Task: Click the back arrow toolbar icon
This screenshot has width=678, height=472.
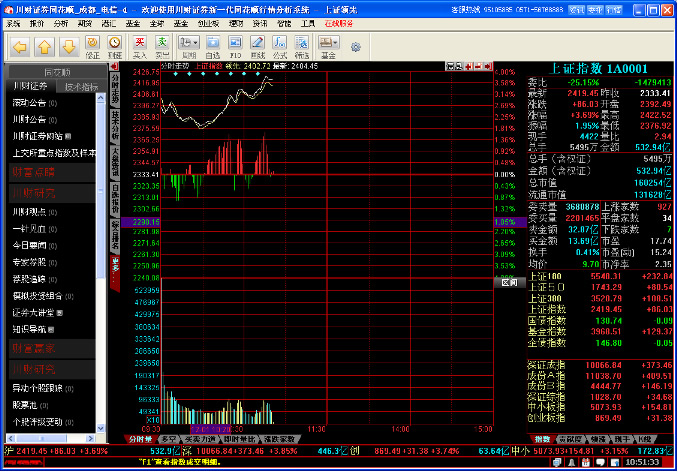Action: click(x=19, y=46)
